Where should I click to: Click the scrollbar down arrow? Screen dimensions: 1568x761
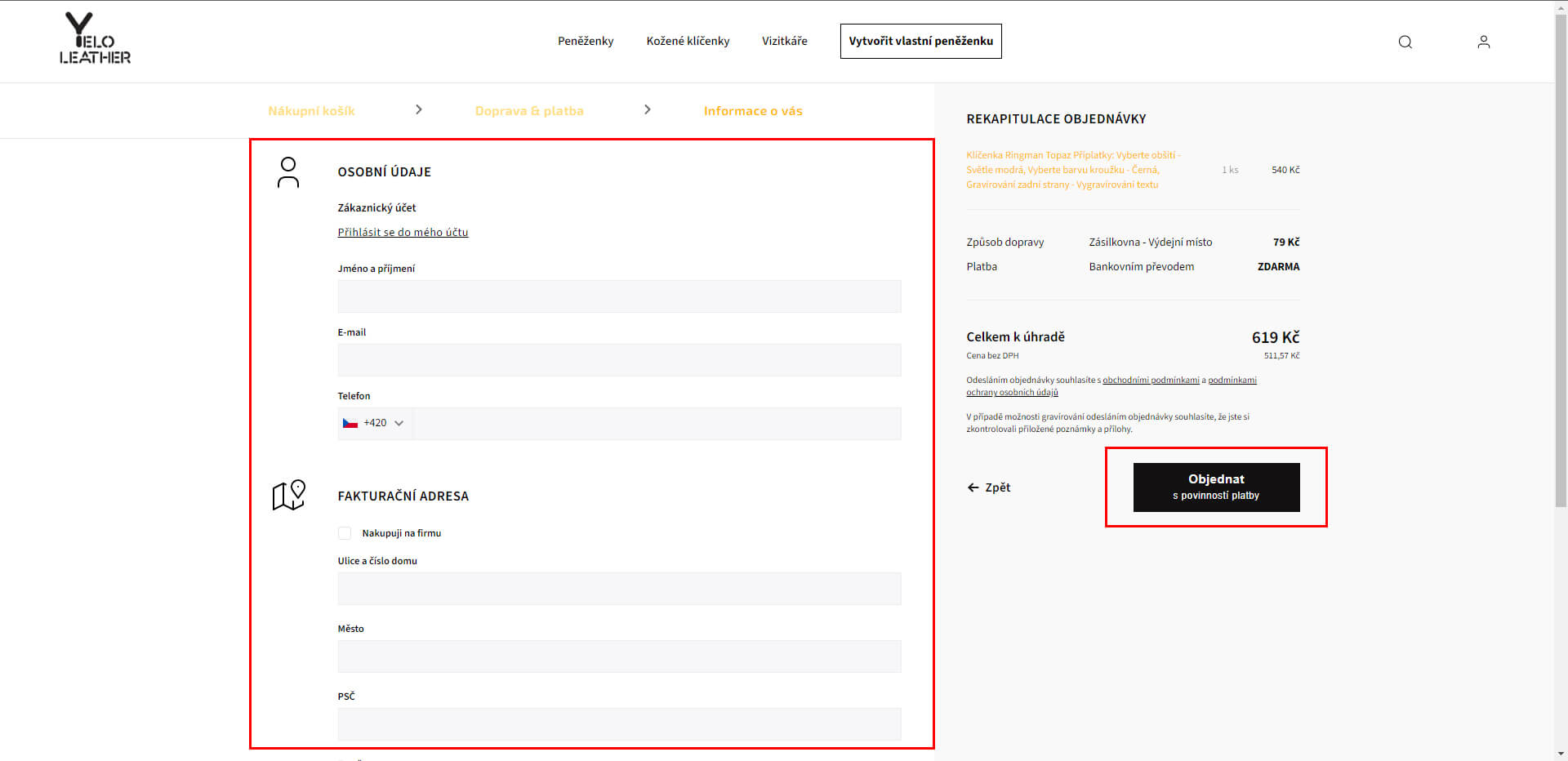tap(1561, 754)
